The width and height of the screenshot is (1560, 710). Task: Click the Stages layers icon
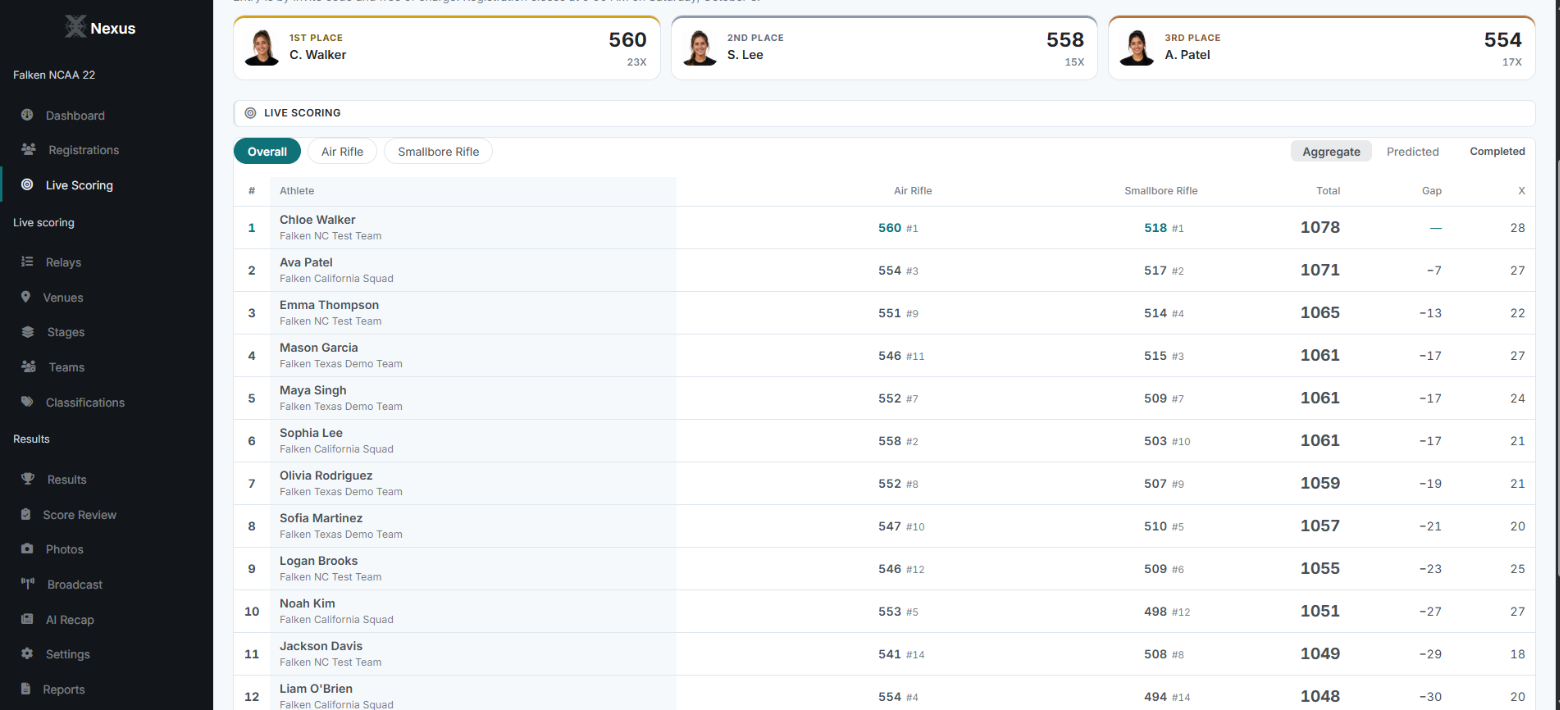tap(27, 332)
